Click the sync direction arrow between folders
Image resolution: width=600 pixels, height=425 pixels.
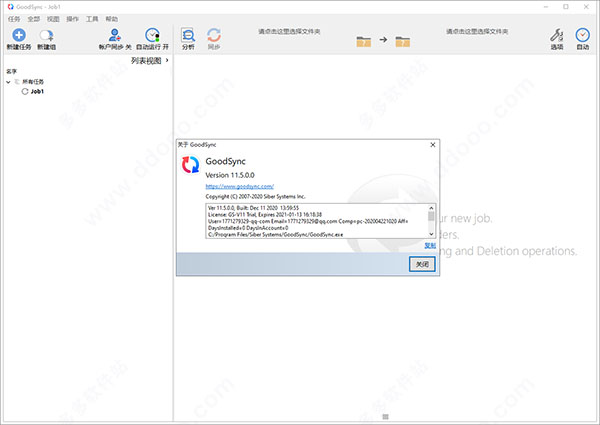(x=383, y=39)
